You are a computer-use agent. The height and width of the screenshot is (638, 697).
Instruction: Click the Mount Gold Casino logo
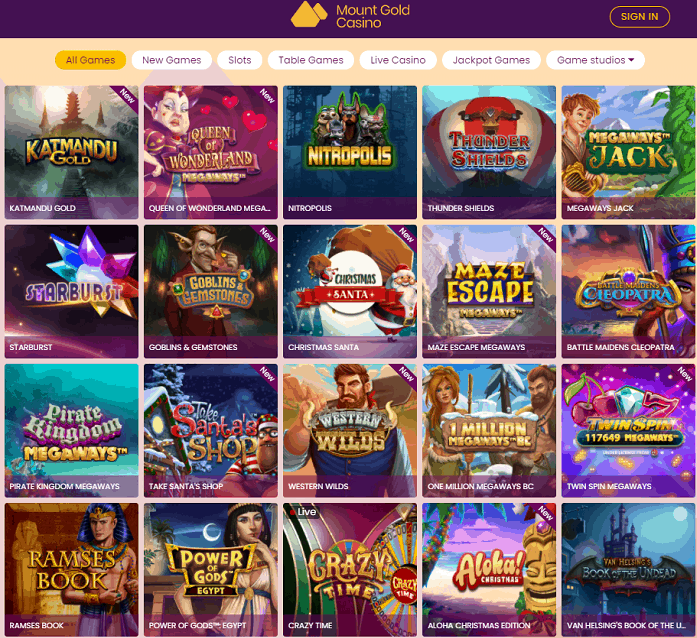[350, 16]
